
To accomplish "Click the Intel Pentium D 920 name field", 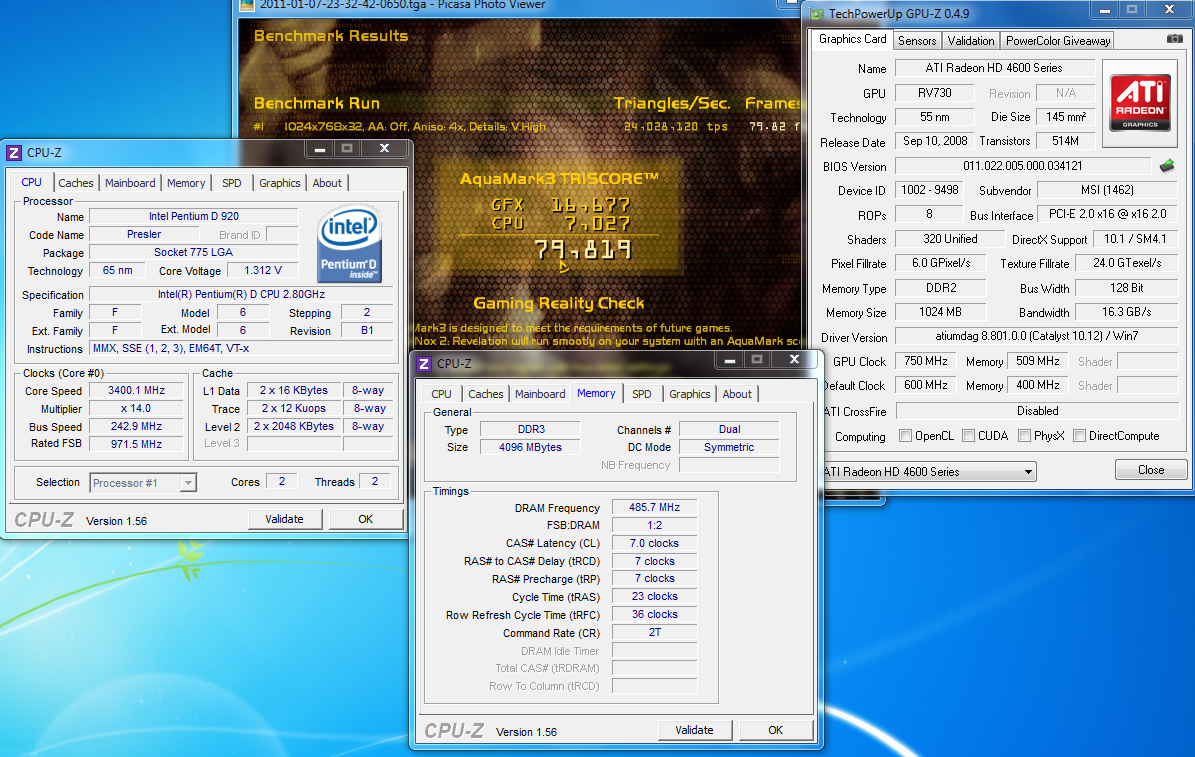I will coord(194,217).
